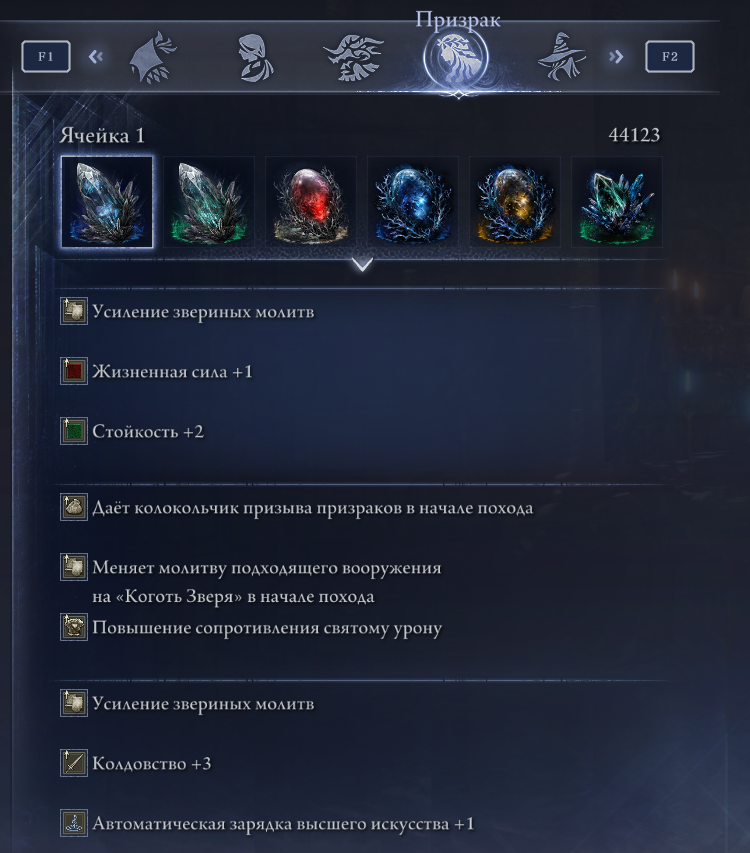Expand the relic list with down chevron
750x853 pixels.
[362, 264]
